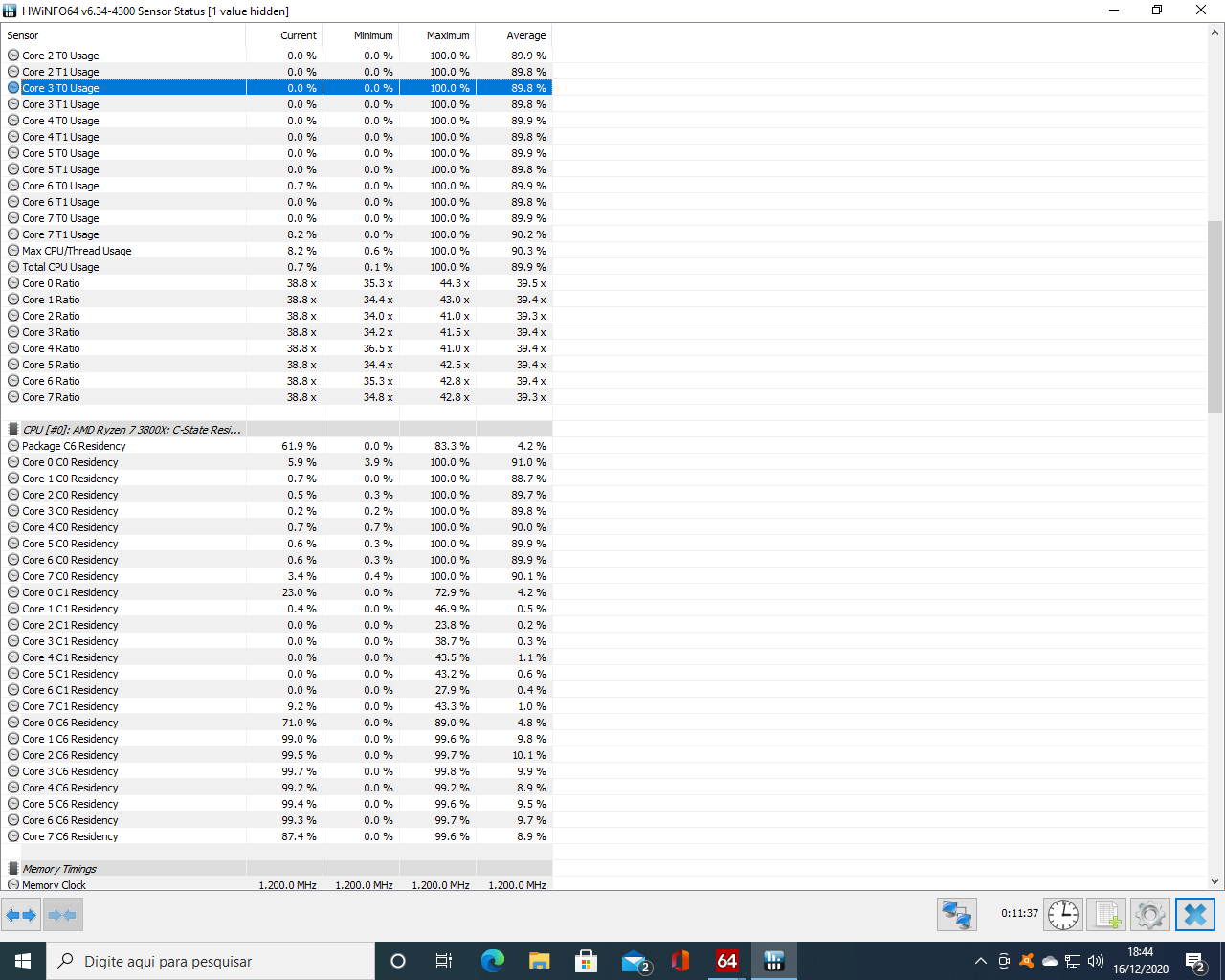Switch to HWiNFO taskbar icon
1225x980 pixels.
[774, 961]
